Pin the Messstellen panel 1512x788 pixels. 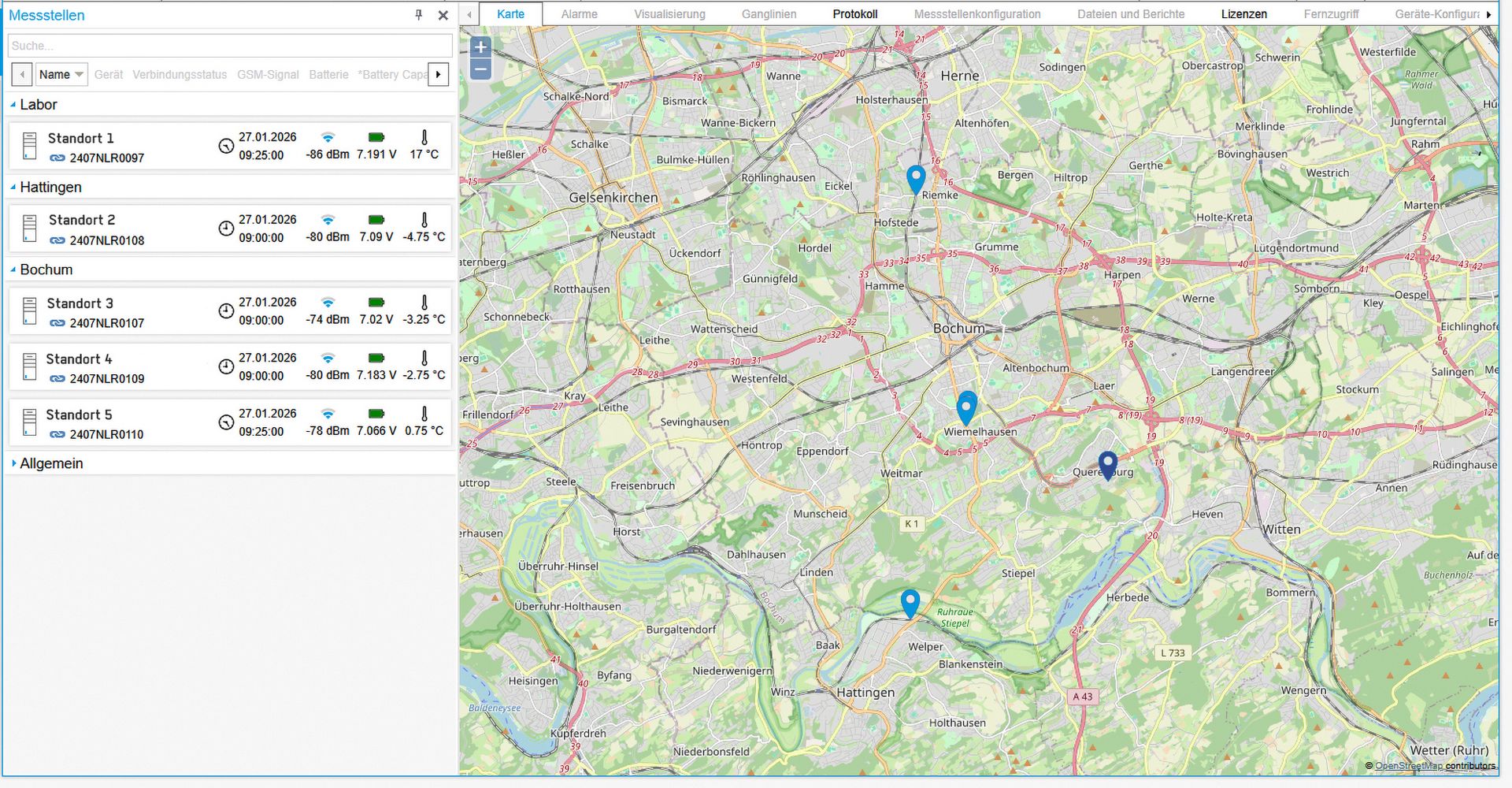(x=419, y=15)
